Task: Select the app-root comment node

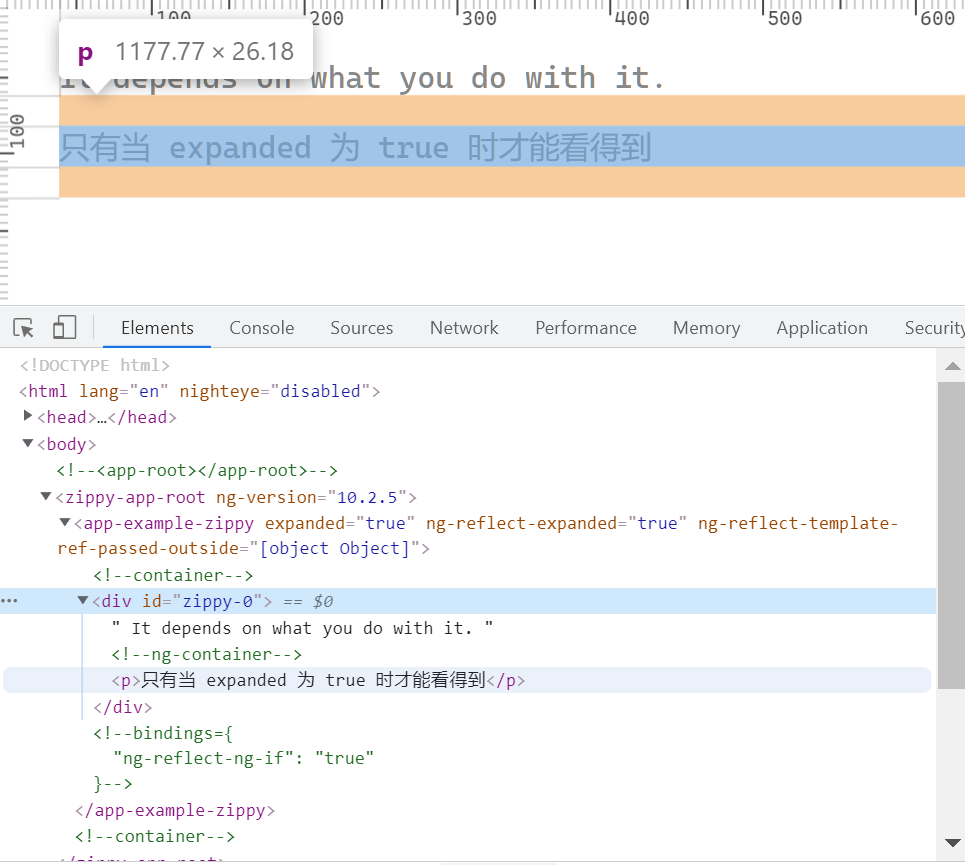Action: 197,471
